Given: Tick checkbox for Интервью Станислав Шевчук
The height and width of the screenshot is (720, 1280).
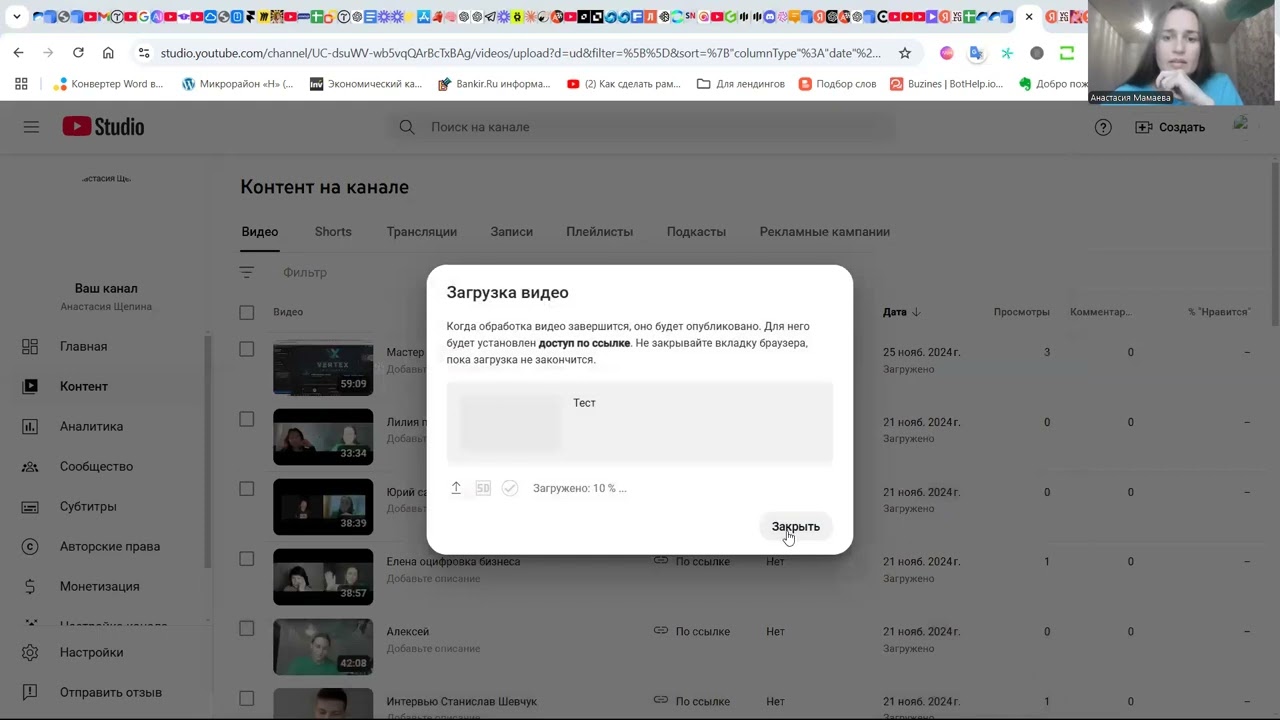Looking at the screenshot, I should (x=247, y=699).
